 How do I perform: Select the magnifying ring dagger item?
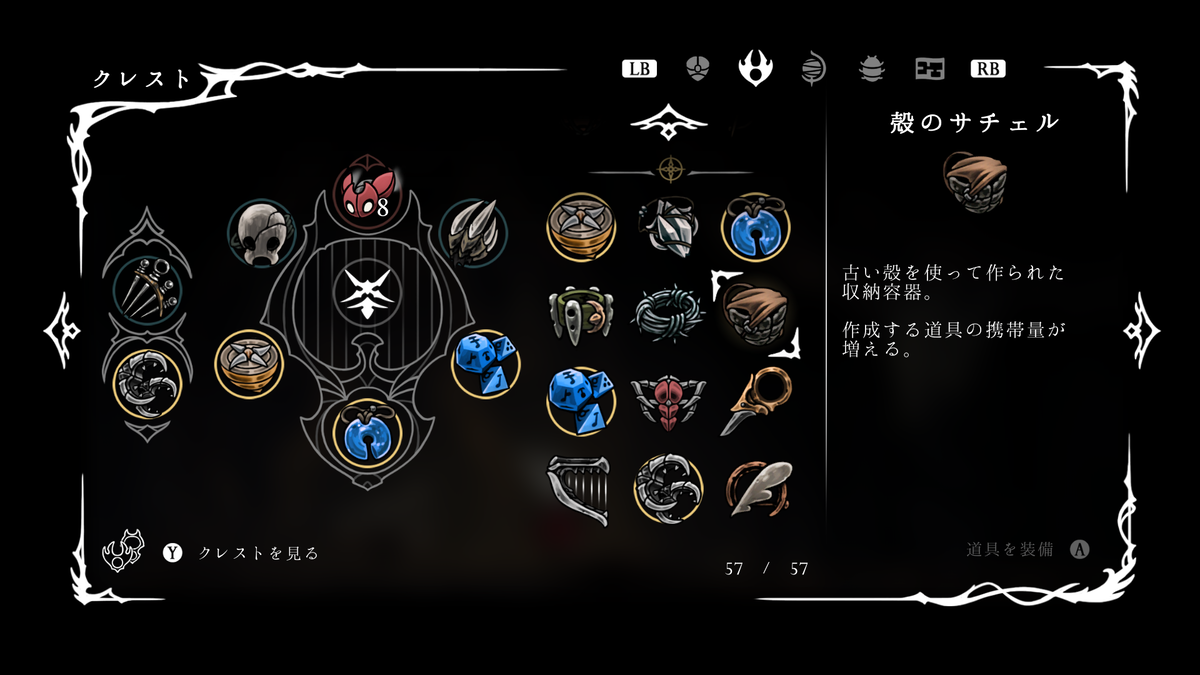pyautogui.click(x=757, y=401)
